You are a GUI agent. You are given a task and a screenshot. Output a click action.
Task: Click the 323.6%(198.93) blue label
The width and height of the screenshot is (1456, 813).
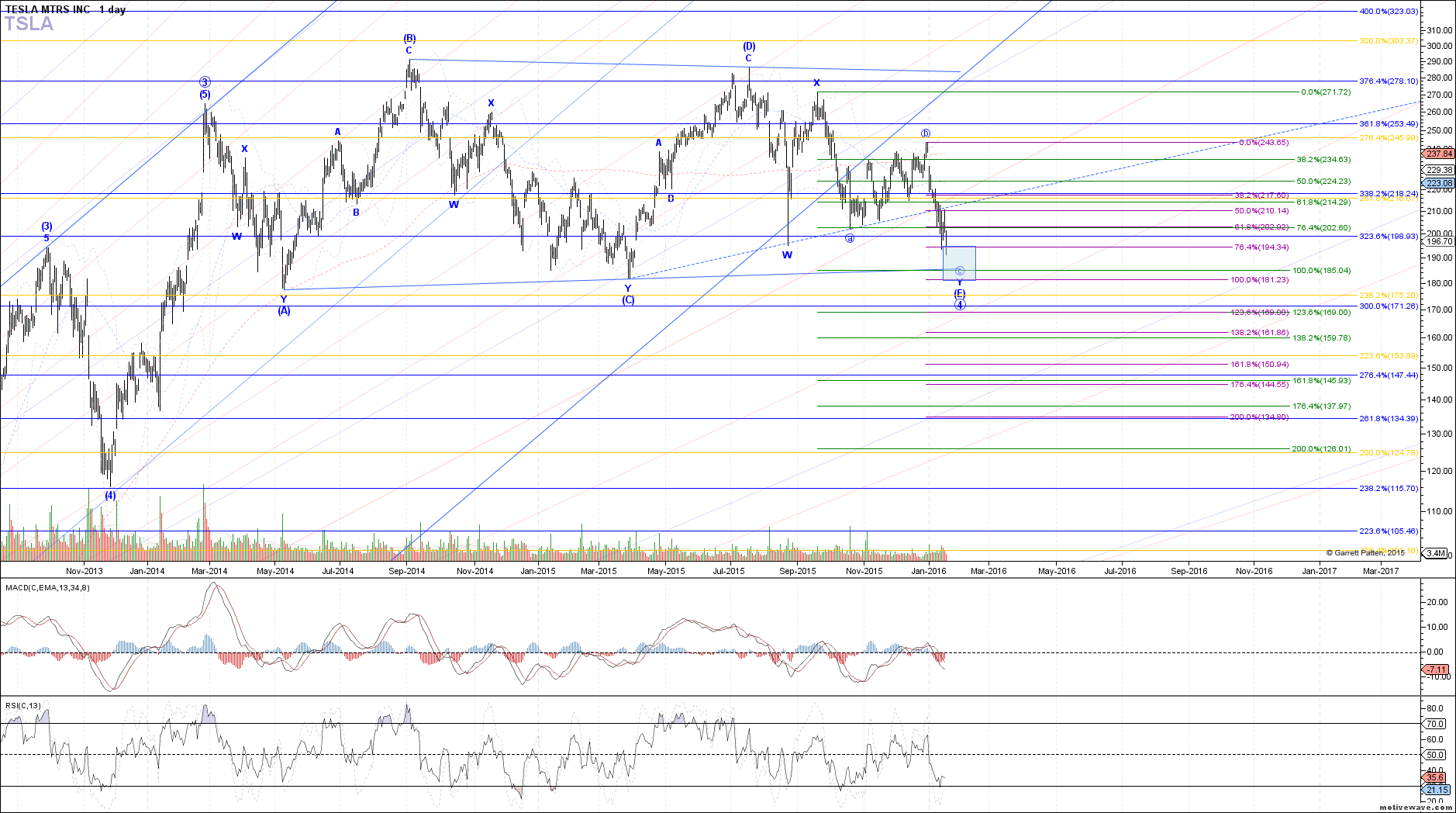1389,236
